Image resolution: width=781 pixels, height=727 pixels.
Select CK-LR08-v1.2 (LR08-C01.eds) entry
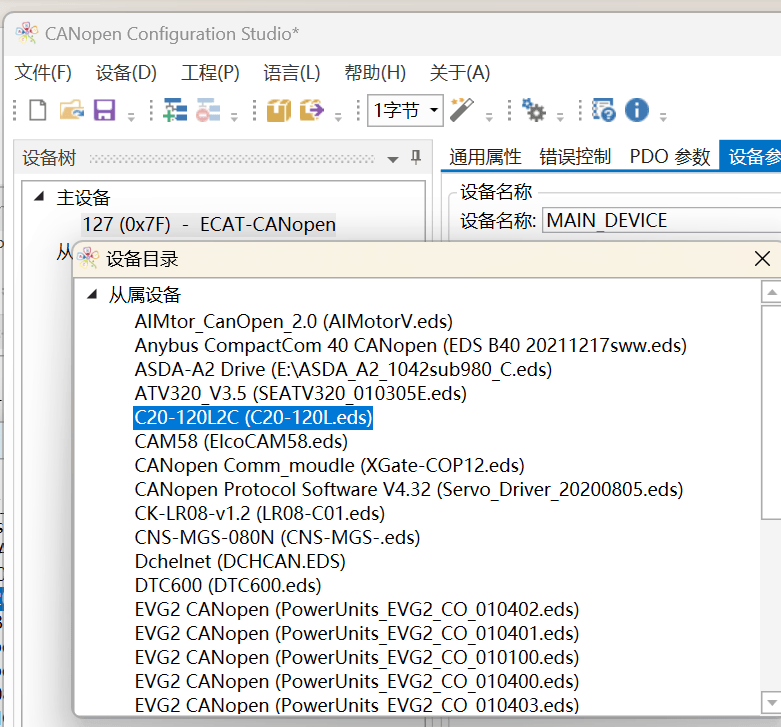point(260,513)
